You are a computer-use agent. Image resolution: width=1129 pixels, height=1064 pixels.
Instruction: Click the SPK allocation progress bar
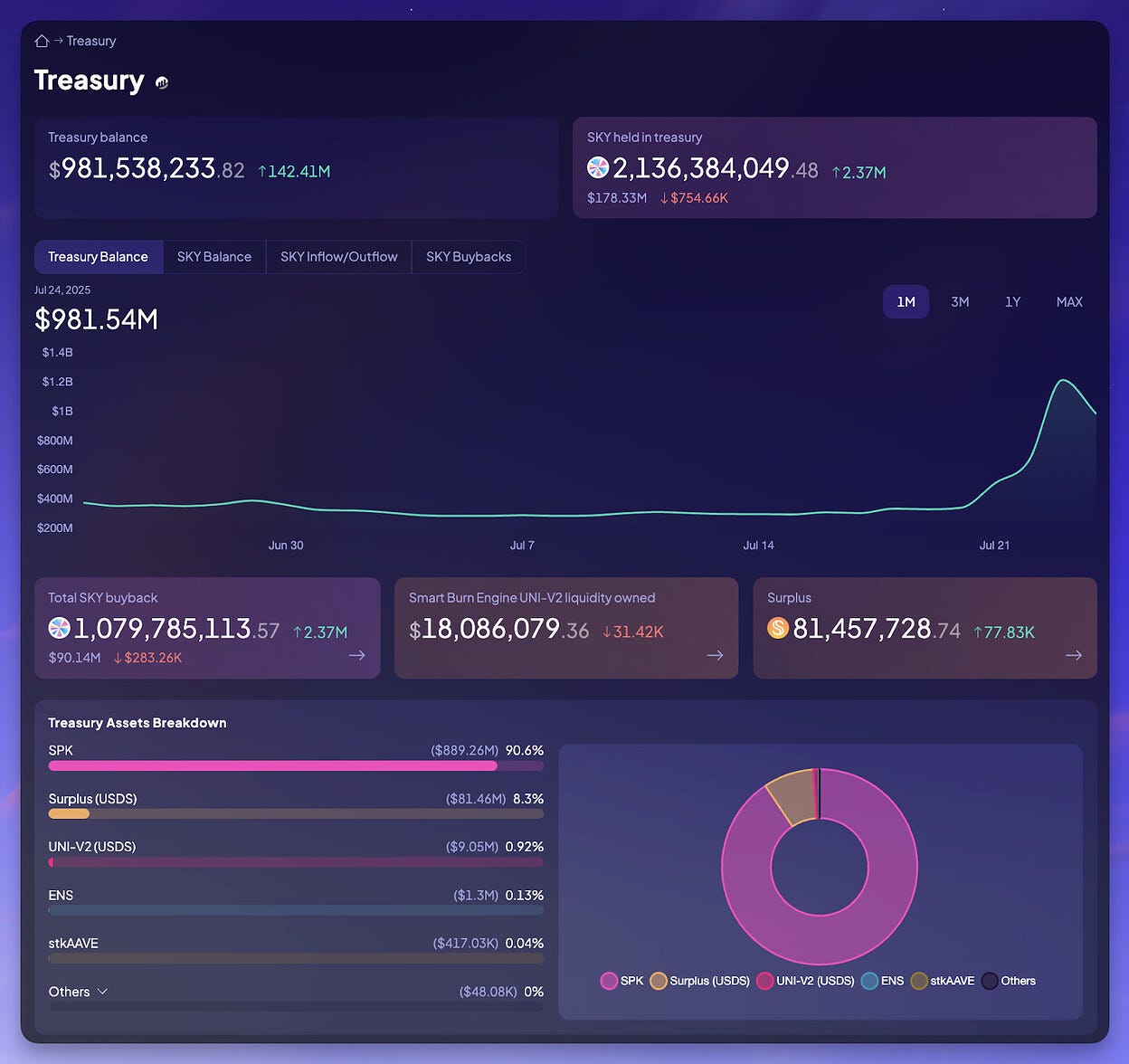(296, 765)
